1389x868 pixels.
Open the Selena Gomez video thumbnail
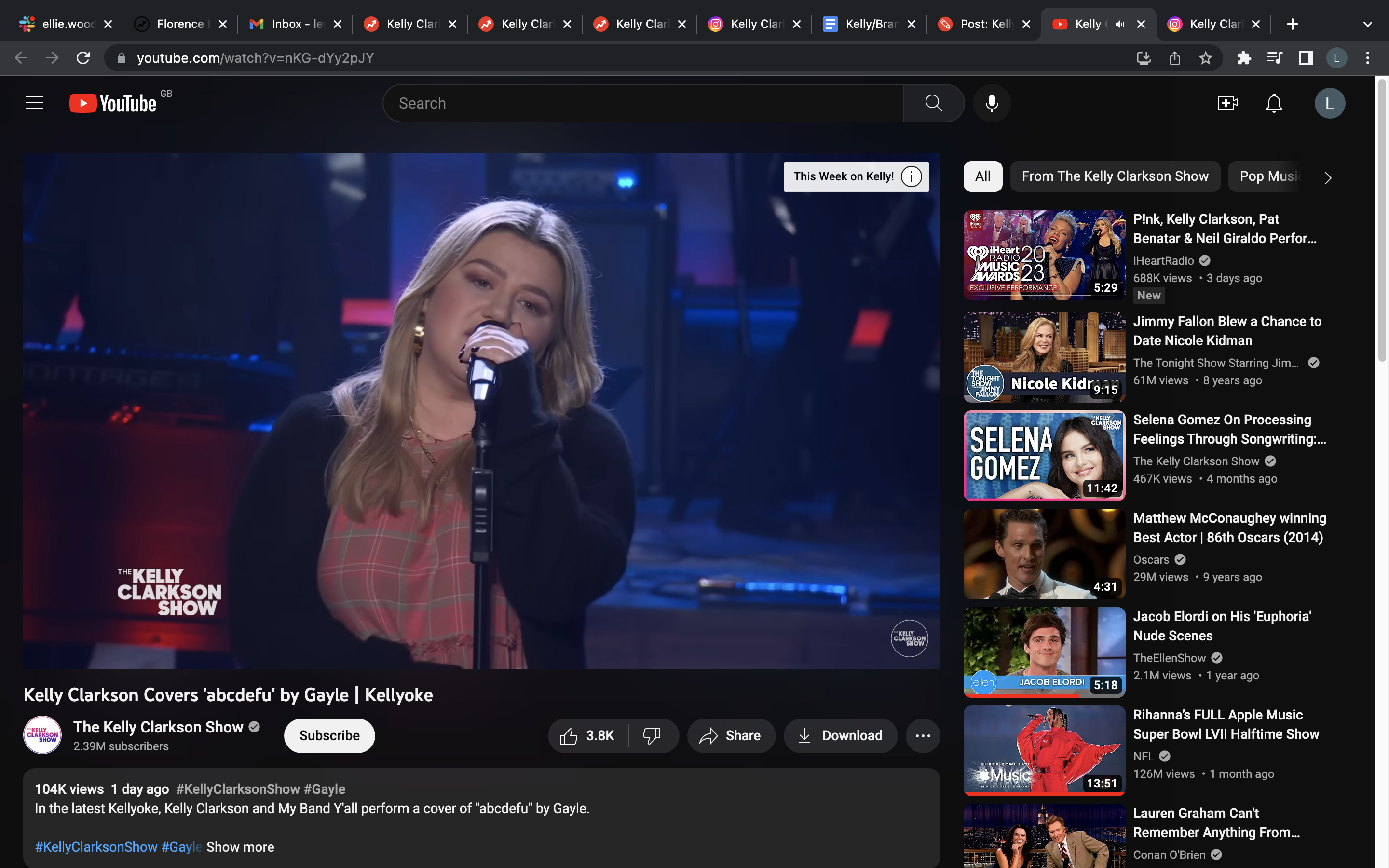click(1044, 455)
